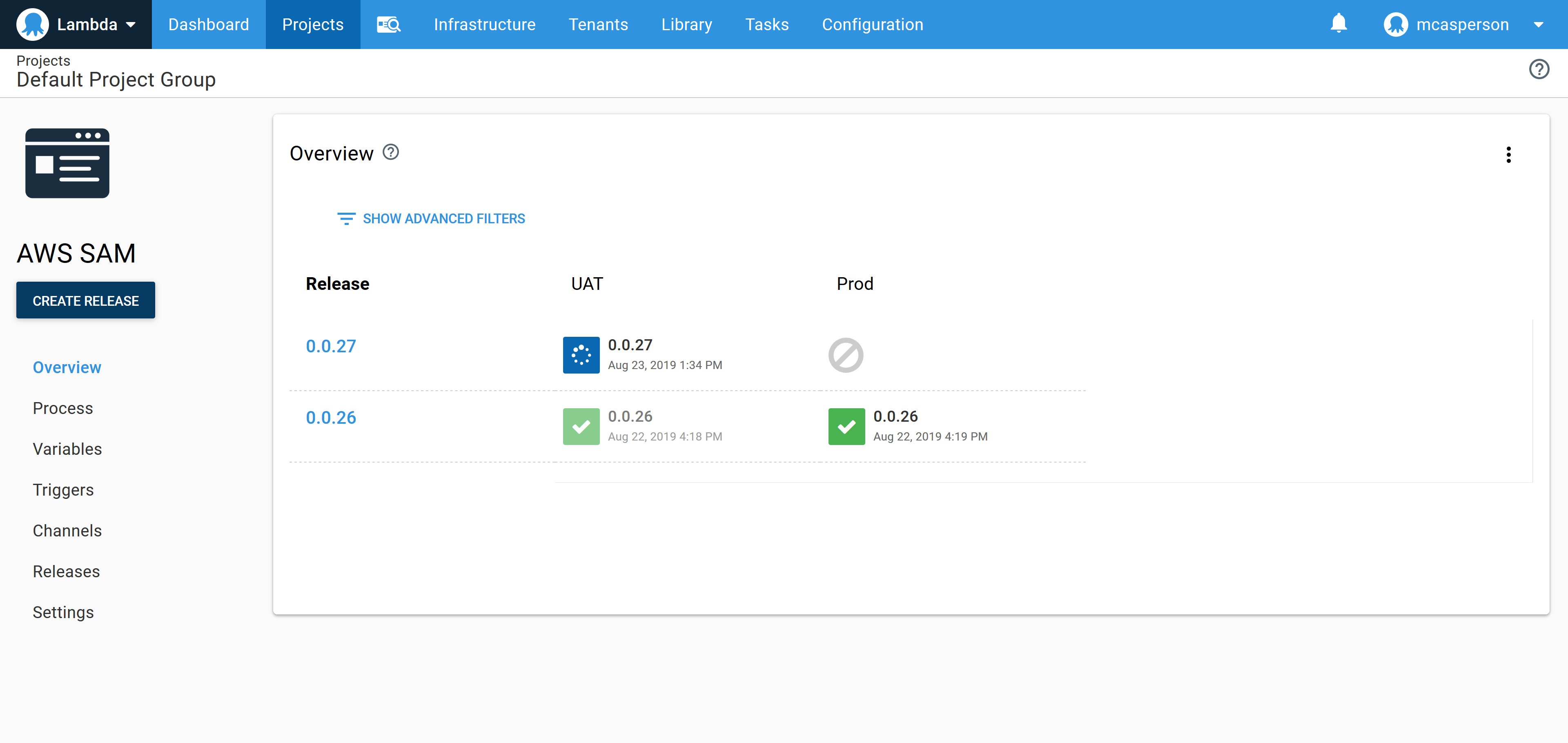Viewport: 1568px width, 743px height.
Task: Open the Infrastructure menu item
Action: (484, 24)
